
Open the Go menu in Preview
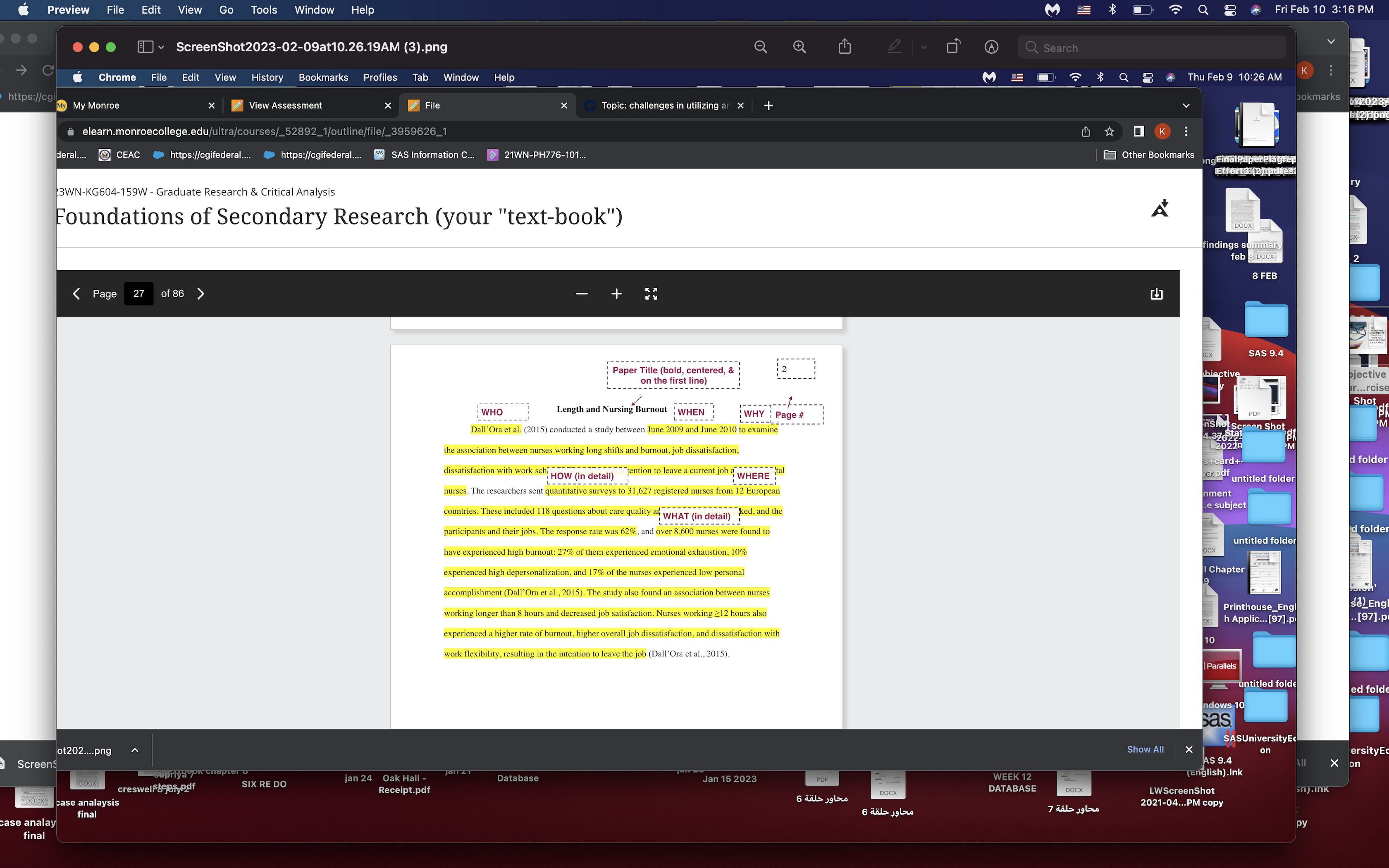click(226, 10)
